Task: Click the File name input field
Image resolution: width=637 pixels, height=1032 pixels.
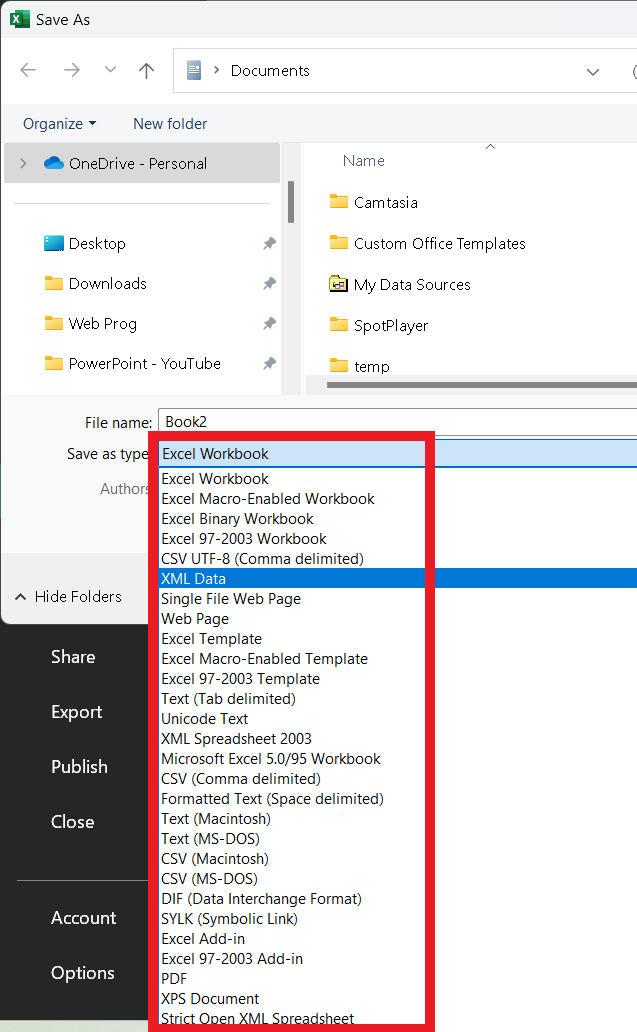Action: [x=397, y=422]
